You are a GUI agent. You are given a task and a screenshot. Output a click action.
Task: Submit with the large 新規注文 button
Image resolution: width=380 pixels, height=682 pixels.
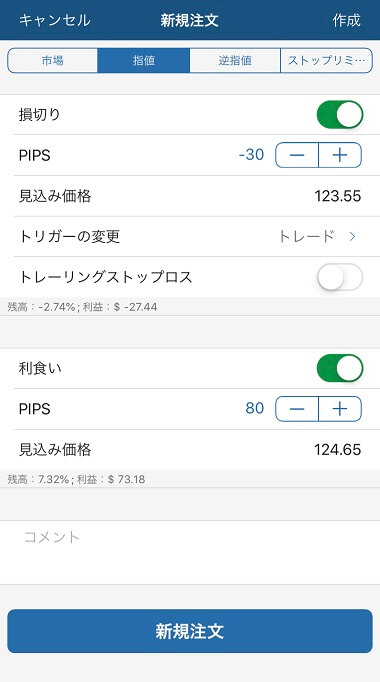click(190, 631)
